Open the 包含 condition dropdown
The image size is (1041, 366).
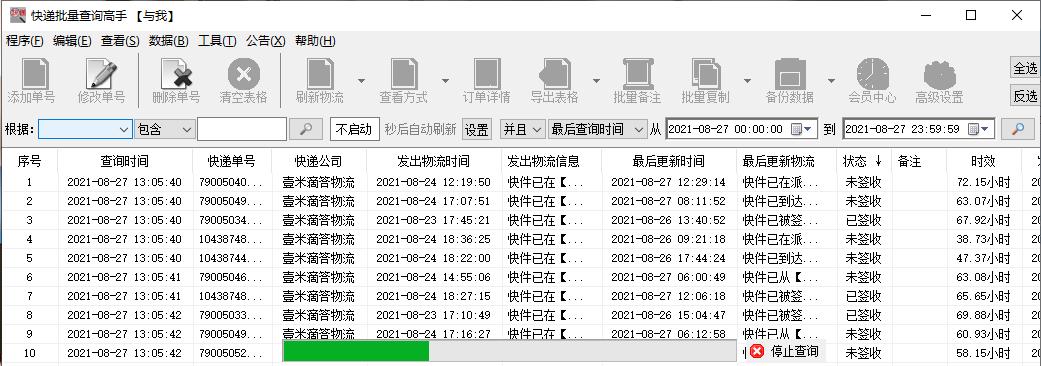tap(165, 129)
